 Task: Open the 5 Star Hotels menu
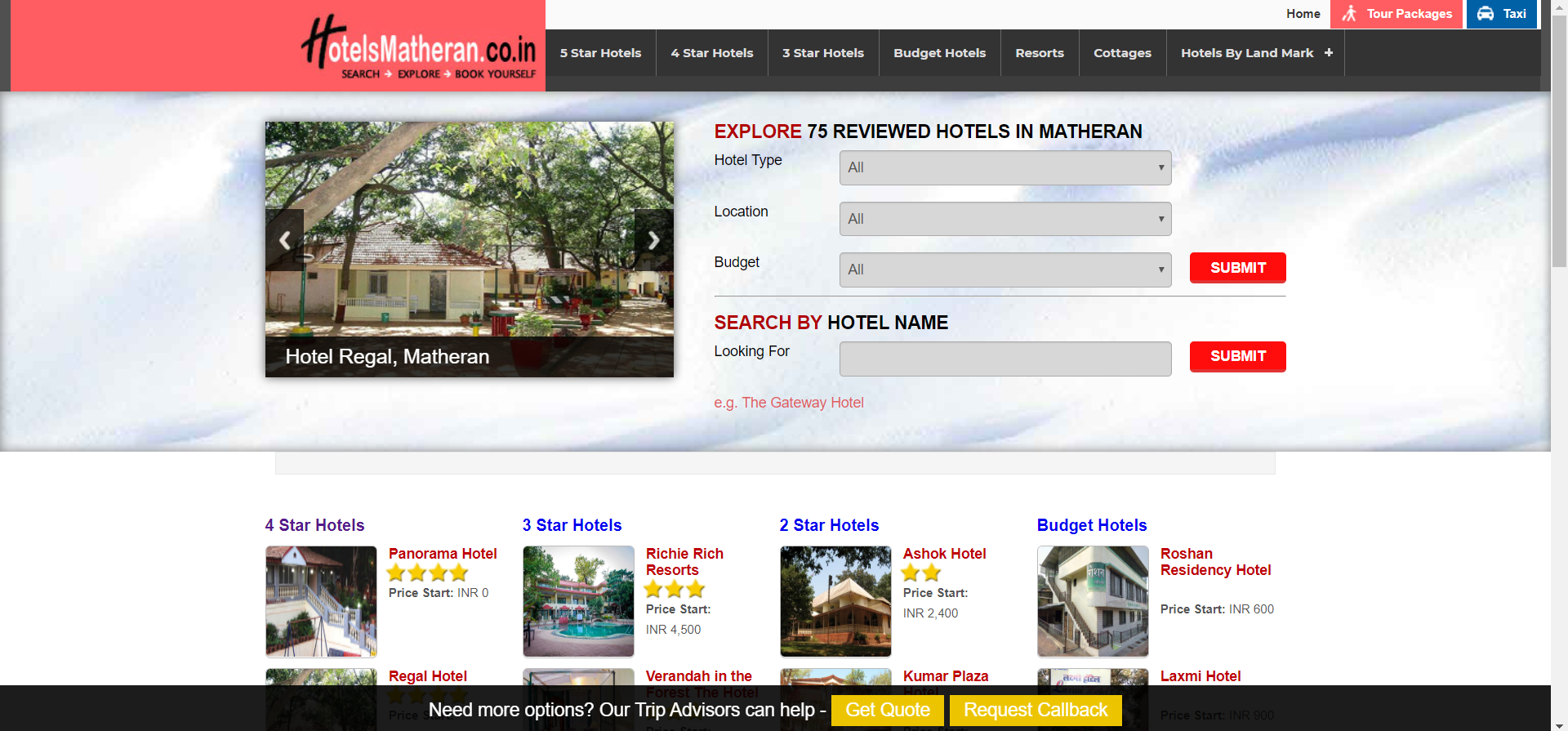pos(600,53)
